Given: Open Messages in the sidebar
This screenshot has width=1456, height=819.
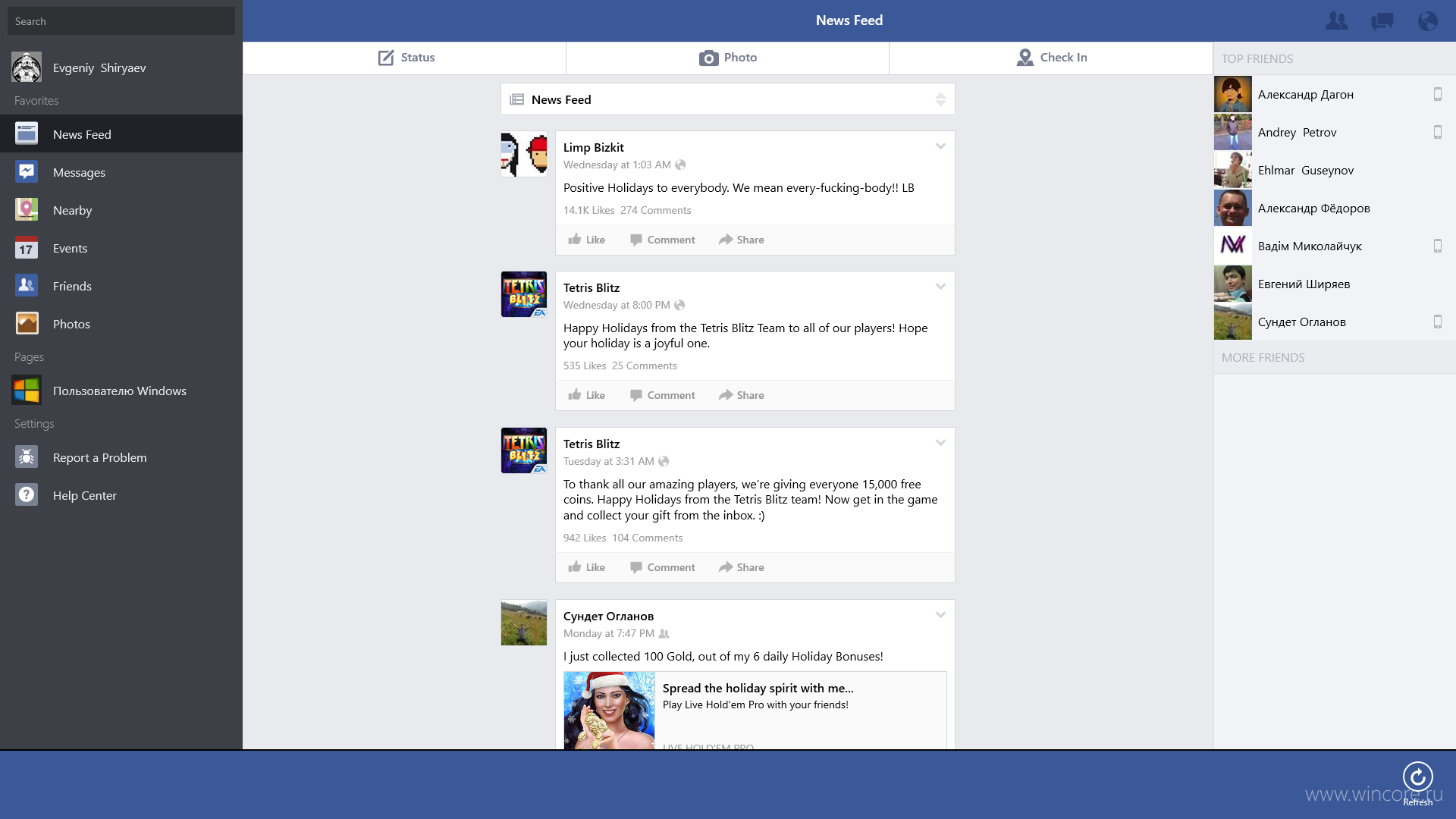Looking at the screenshot, I should click(121, 172).
